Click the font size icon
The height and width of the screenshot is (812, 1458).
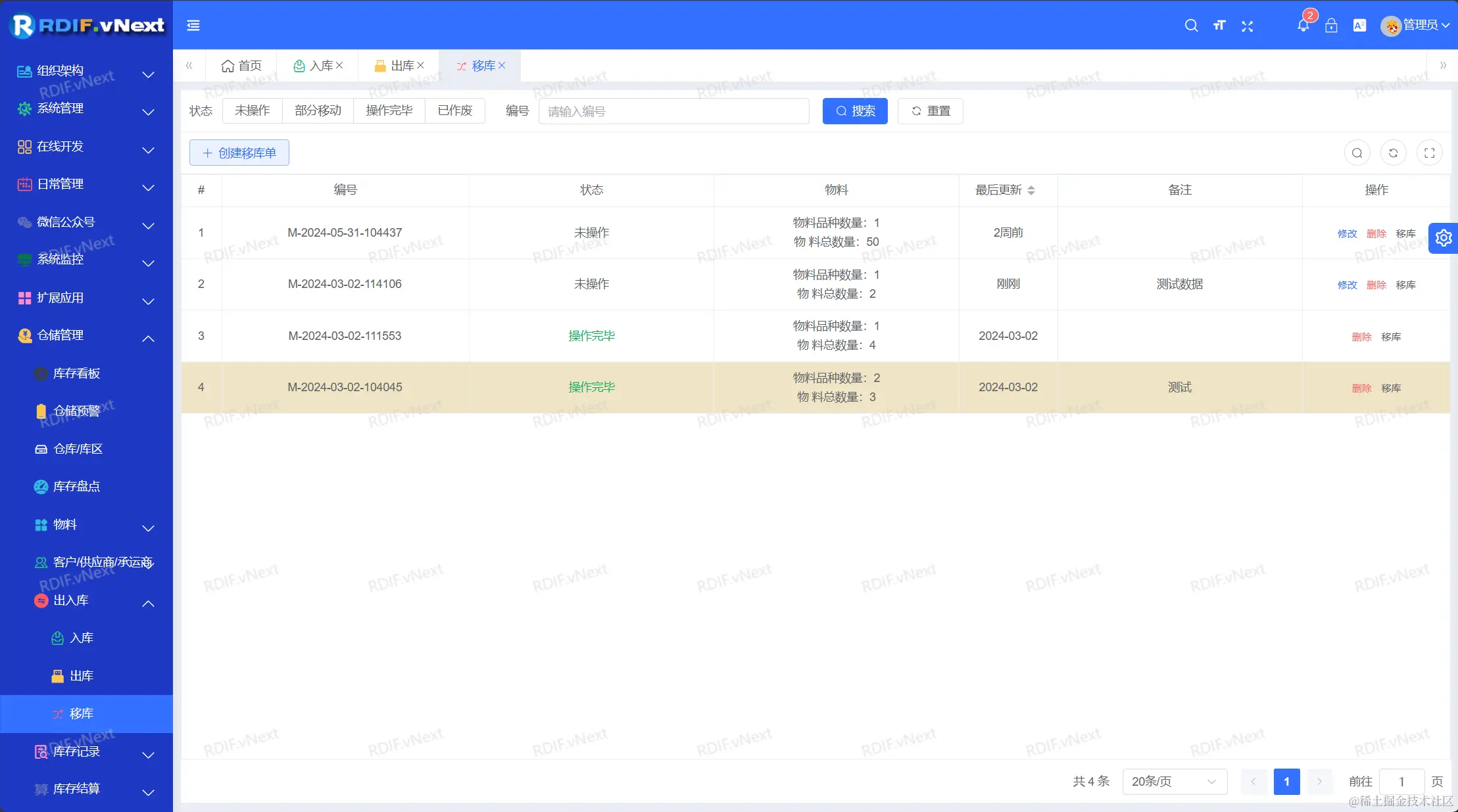pyautogui.click(x=1219, y=26)
